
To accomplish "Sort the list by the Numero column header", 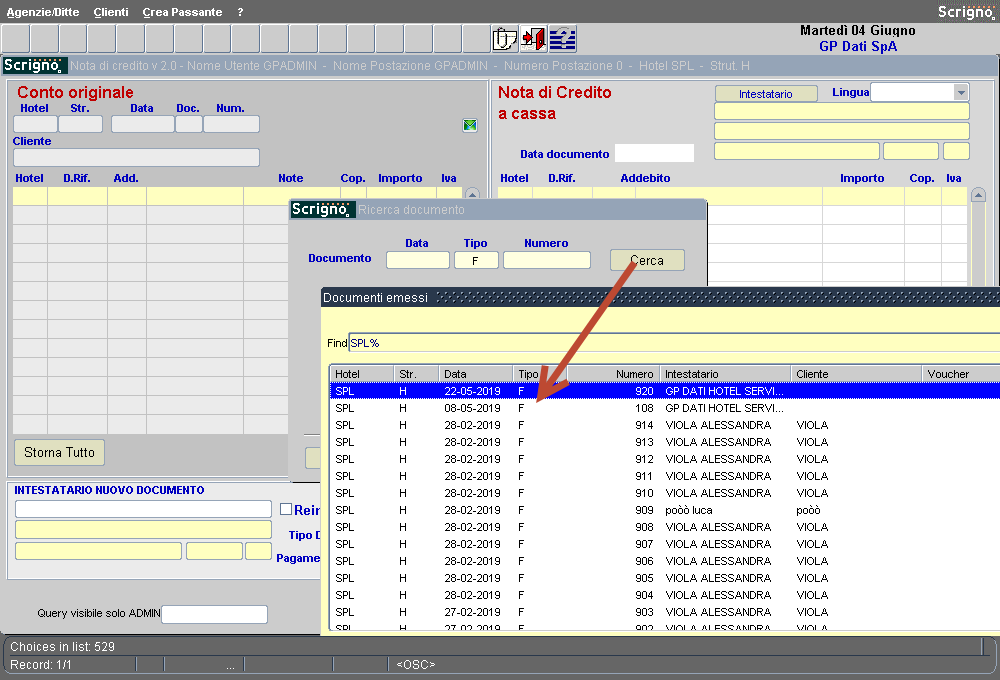I will tap(635, 373).
